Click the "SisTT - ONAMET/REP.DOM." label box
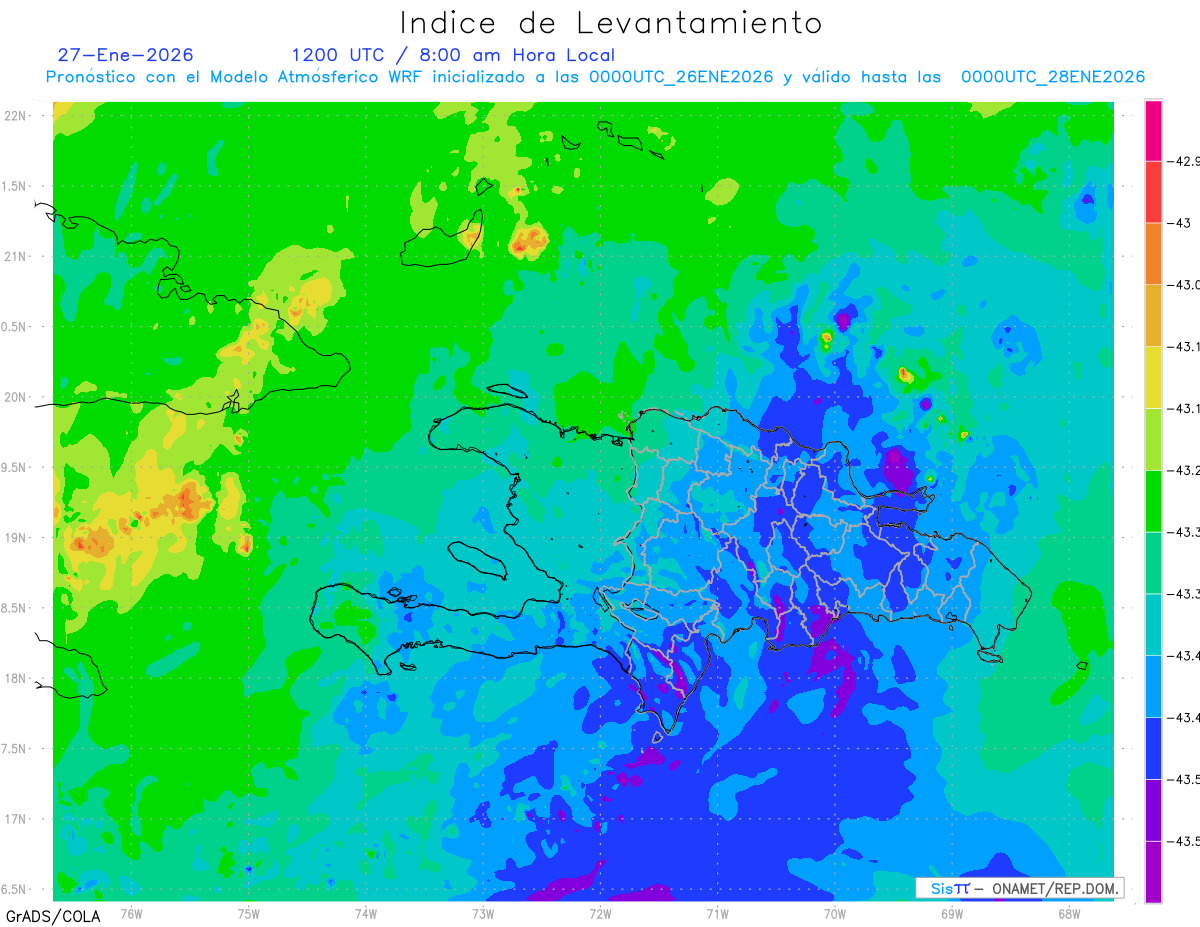 [x=1019, y=888]
